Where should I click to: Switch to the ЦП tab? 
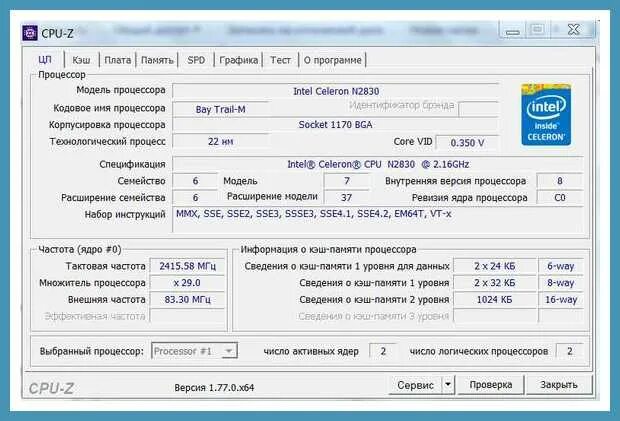tap(45, 60)
